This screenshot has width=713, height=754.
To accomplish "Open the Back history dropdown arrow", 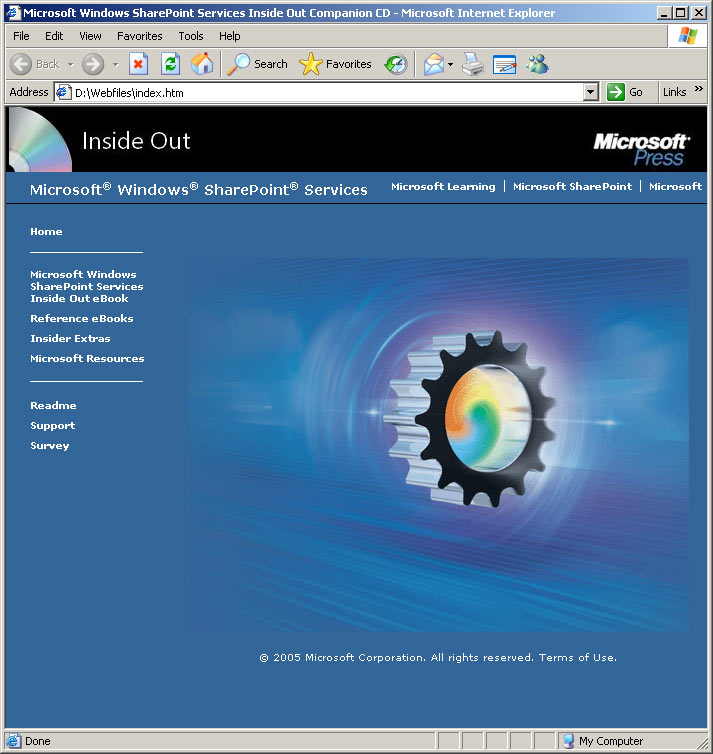I will coord(70,64).
